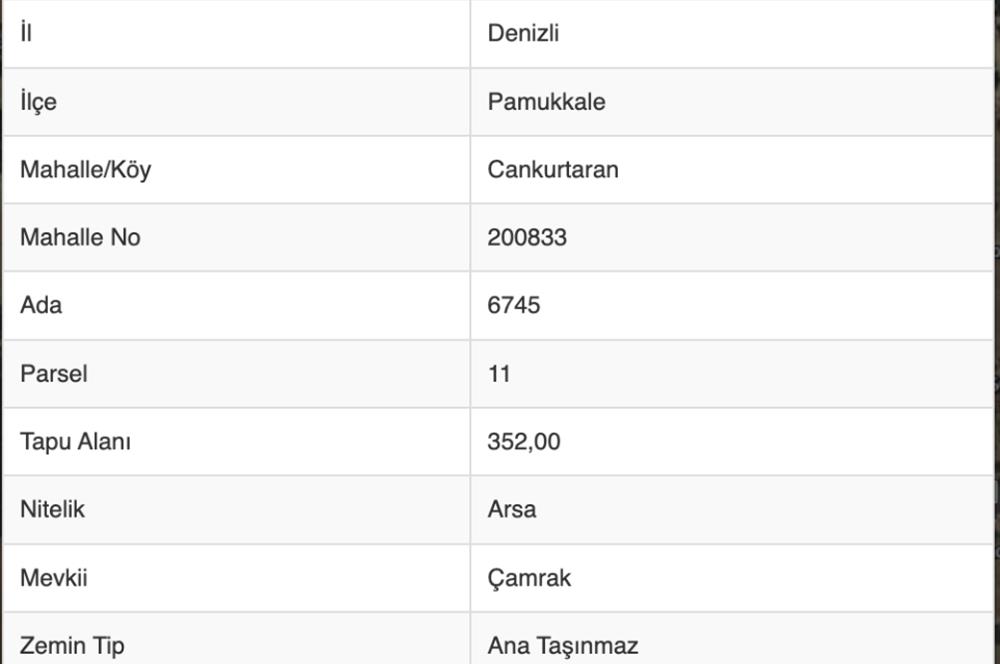Image resolution: width=1000 pixels, height=664 pixels.
Task: Select the Cankurtaran value
Action: coord(553,170)
